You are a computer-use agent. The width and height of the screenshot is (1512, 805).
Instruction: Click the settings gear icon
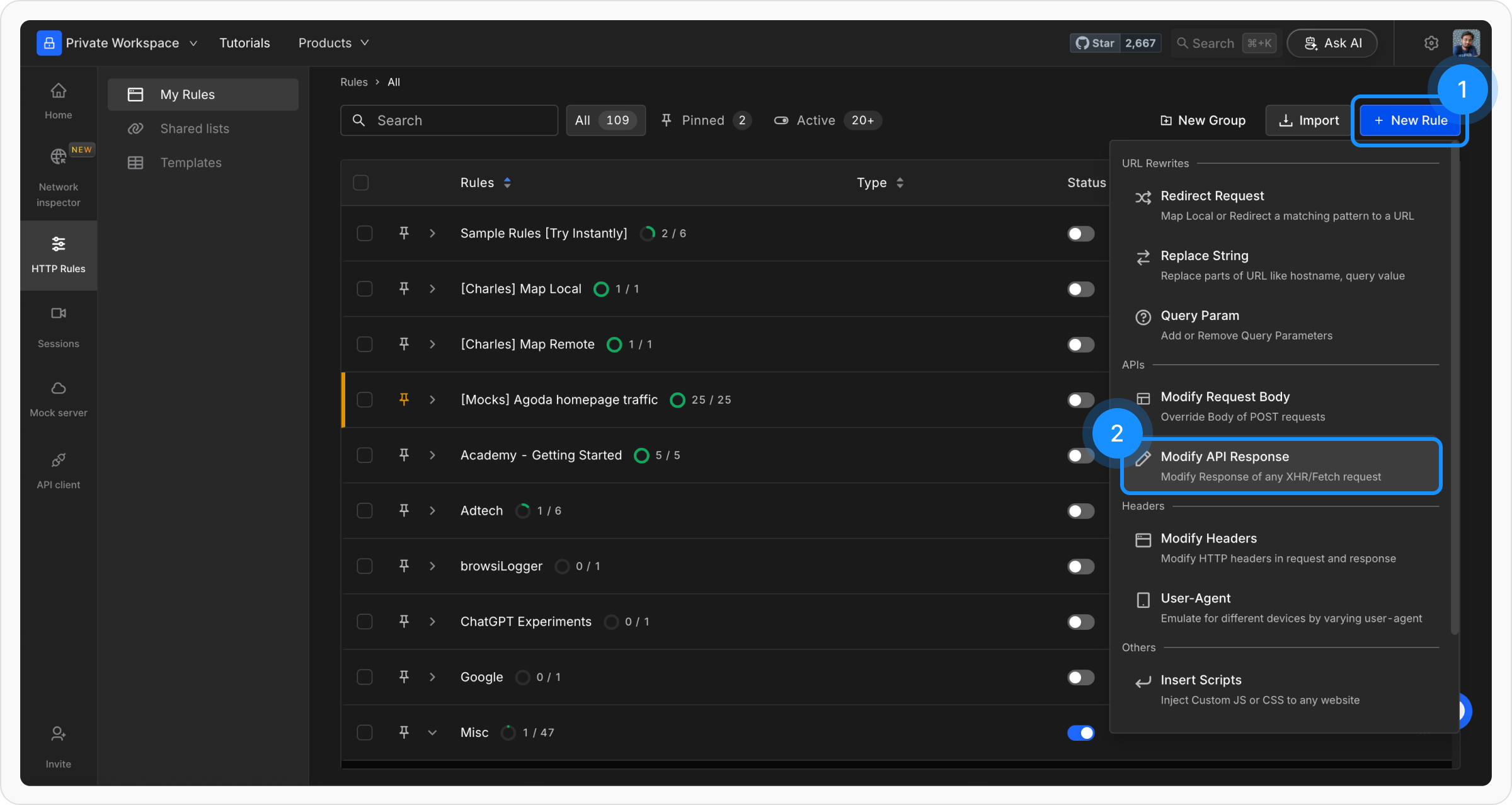click(x=1431, y=43)
